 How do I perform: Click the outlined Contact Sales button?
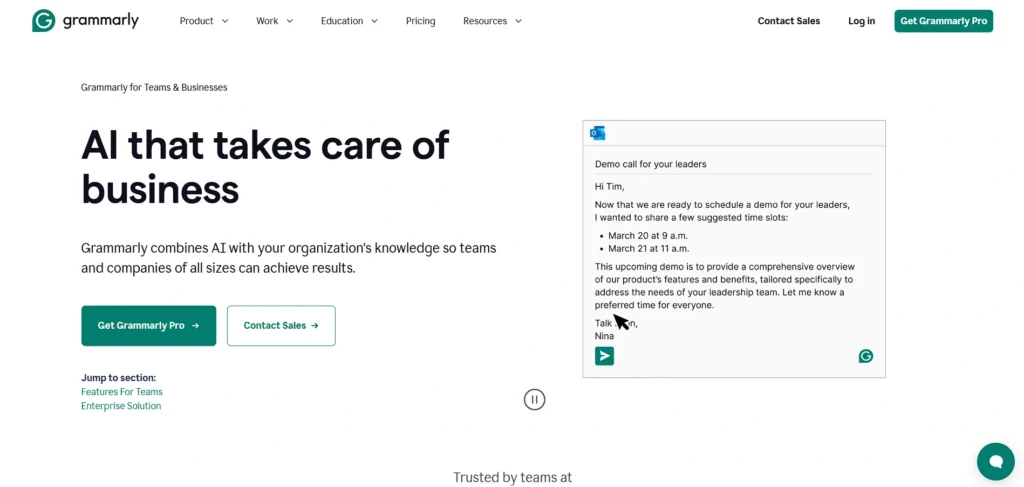pos(281,325)
